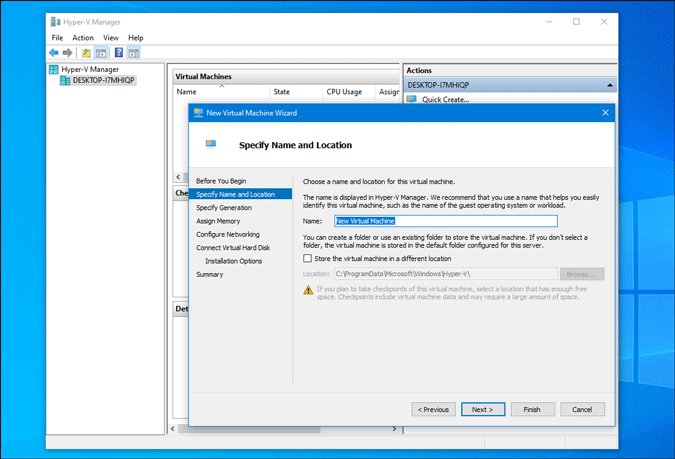675x459 pixels.
Task: Select Hyper-V Manager root tree node
Action: [90, 69]
